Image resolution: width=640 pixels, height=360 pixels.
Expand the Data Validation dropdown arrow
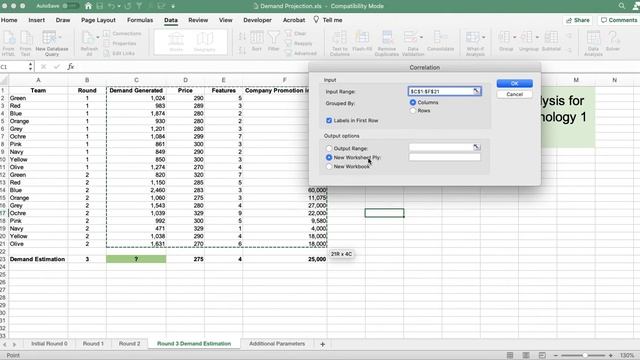pyautogui.click(x=421, y=37)
